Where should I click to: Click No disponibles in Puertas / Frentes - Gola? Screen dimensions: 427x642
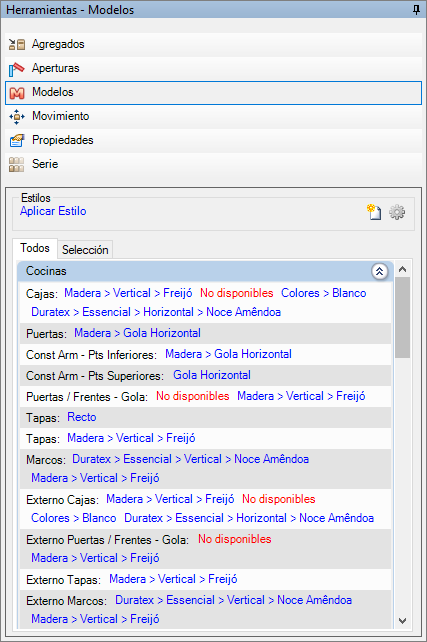pyautogui.click(x=192, y=396)
